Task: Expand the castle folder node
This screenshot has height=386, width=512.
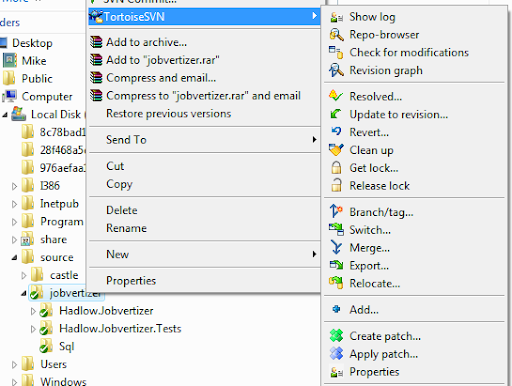Action: [24, 275]
